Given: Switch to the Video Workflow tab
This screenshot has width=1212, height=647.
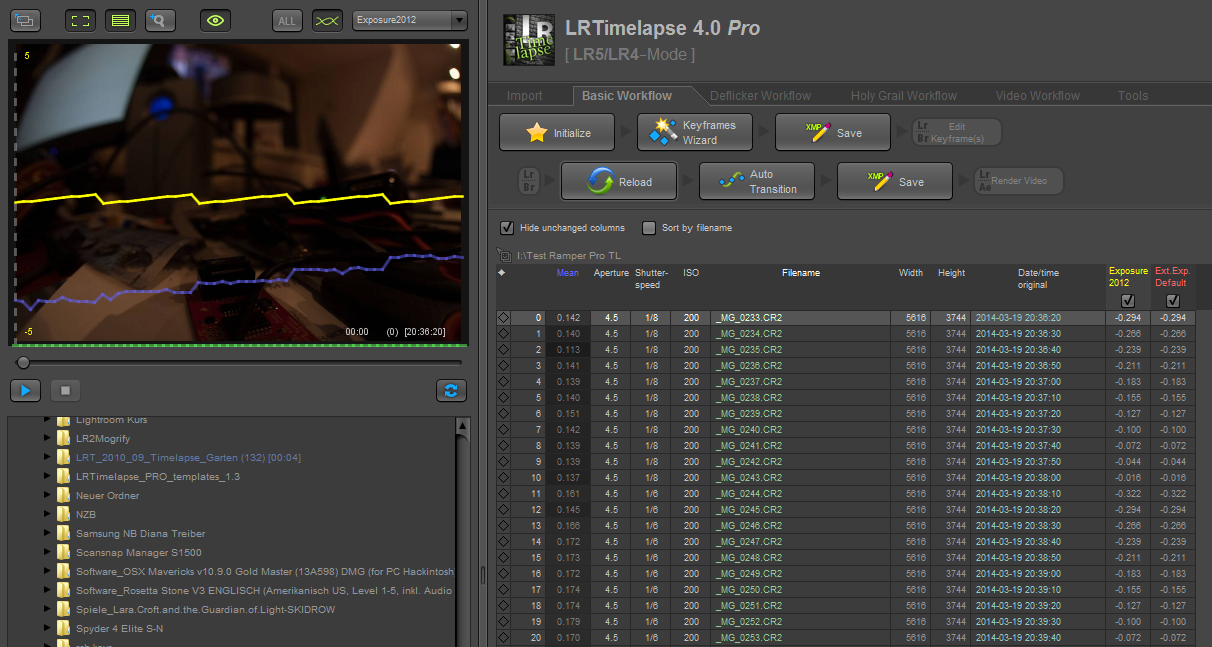Looking at the screenshot, I should click(x=1038, y=96).
